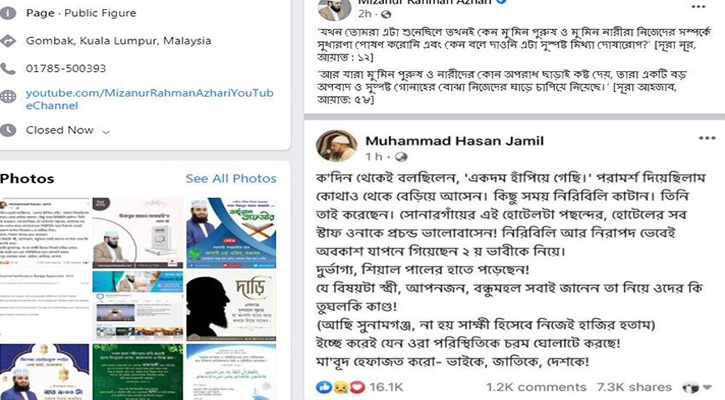
Task: Open the Muhammad Hasan Jamil profile name
Action: click(x=455, y=141)
